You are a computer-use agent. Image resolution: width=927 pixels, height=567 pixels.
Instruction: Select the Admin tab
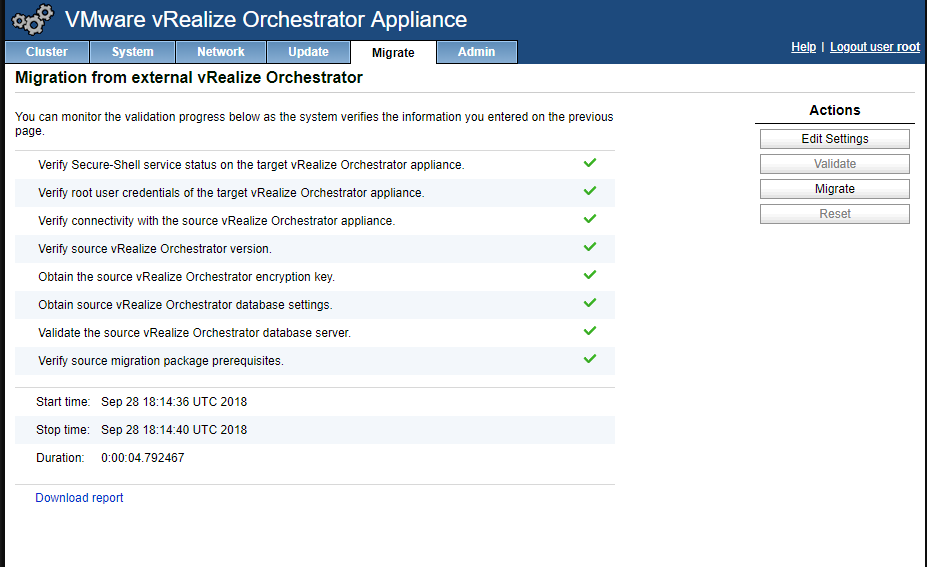[x=477, y=52]
